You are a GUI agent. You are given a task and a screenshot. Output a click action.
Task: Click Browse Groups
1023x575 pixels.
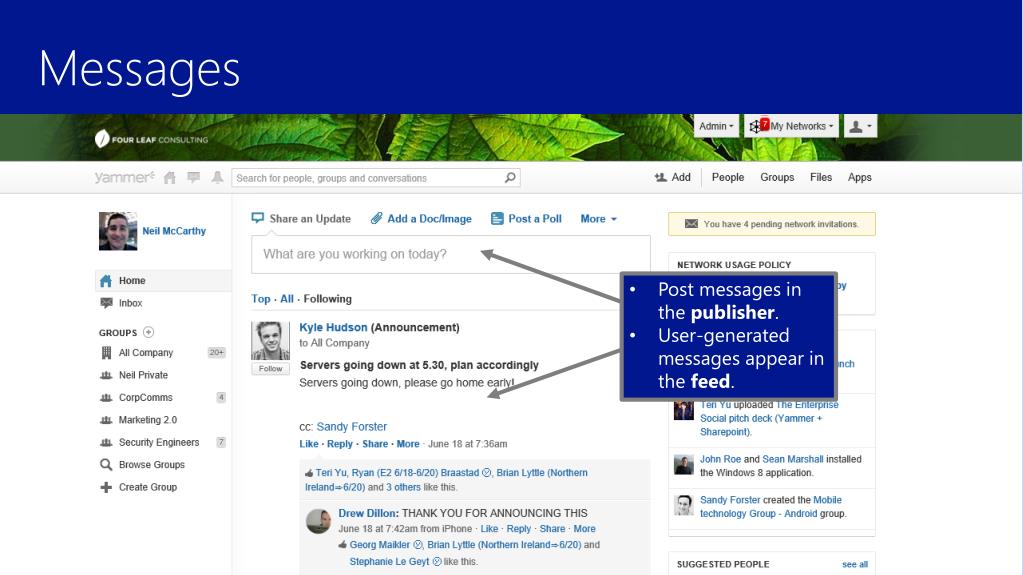[x=151, y=465]
